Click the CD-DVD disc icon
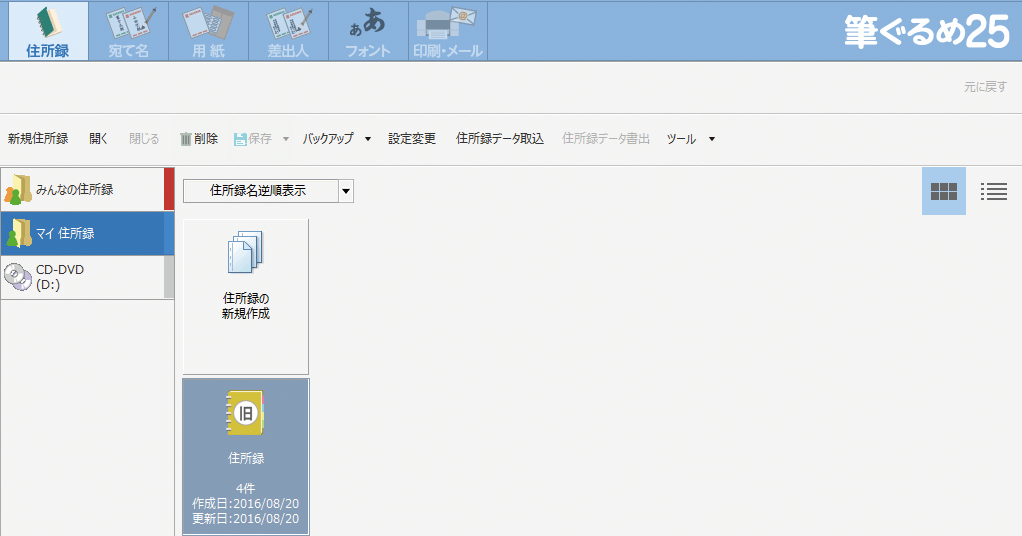The height and width of the screenshot is (536, 1022). (x=18, y=277)
